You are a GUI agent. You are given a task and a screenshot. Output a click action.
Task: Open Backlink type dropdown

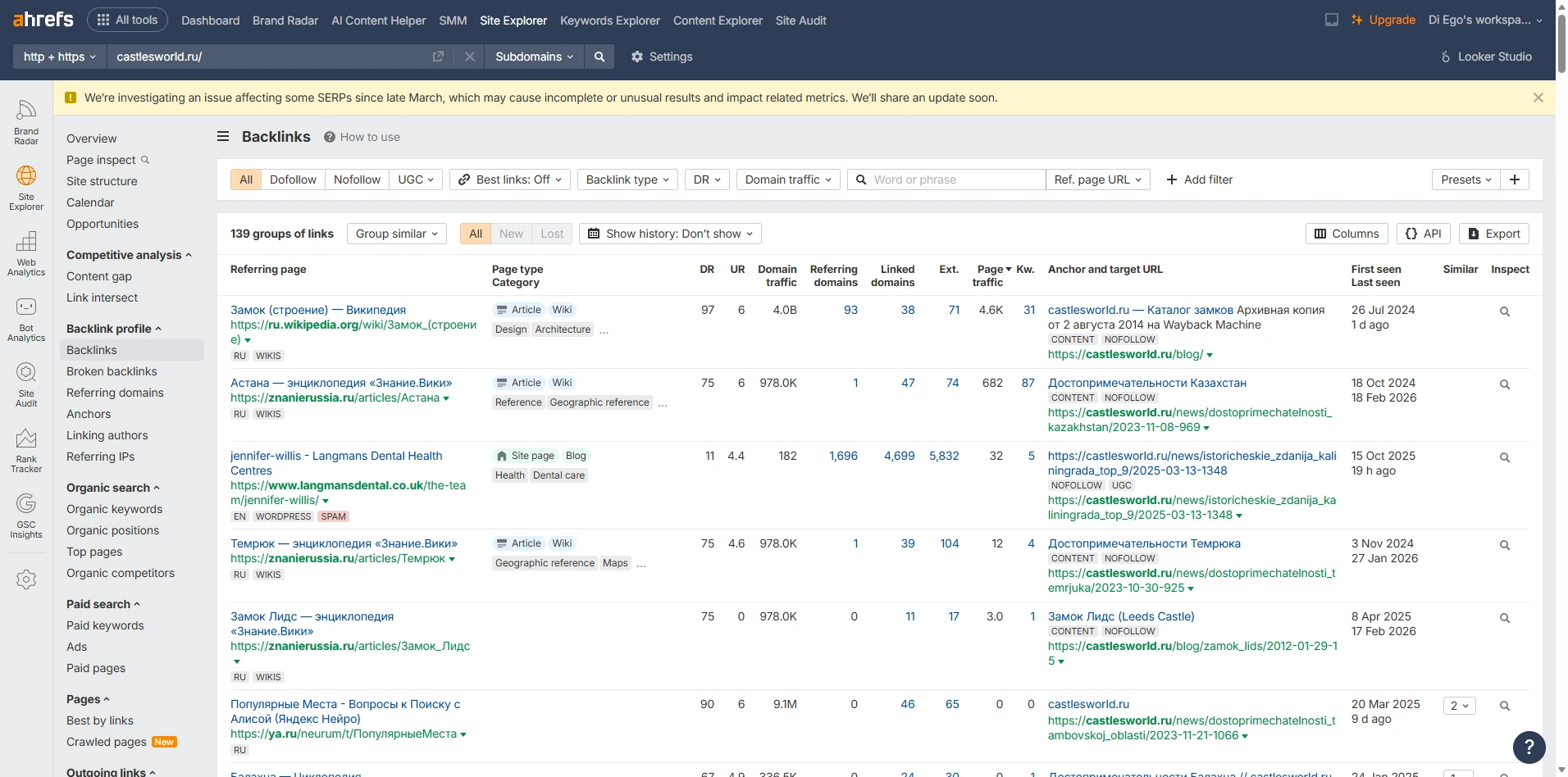click(x=627, y=179)
